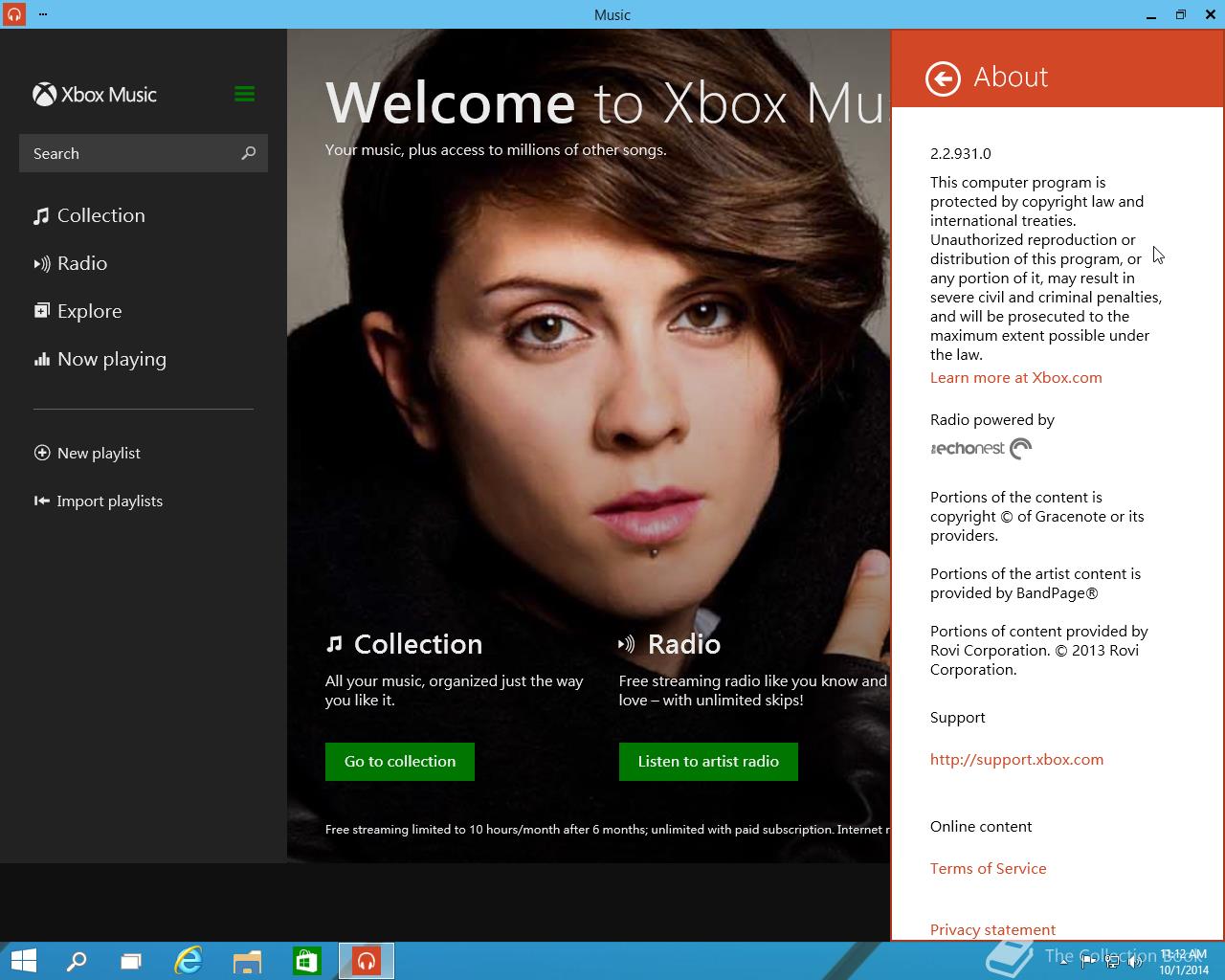Open the green hamburger menu icon
The image size is (1225, 980).
244,94
